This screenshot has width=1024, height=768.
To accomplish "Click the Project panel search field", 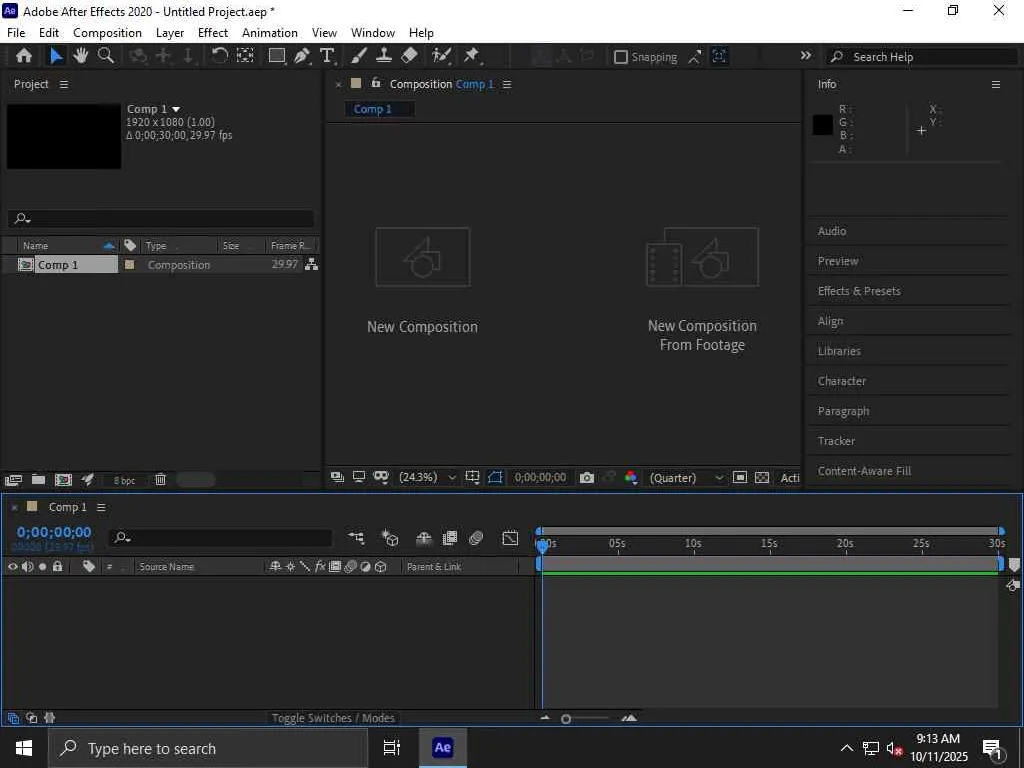I will pos(161,218).
